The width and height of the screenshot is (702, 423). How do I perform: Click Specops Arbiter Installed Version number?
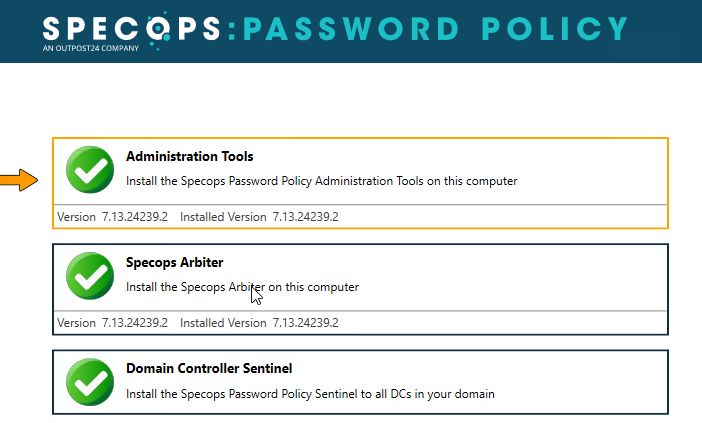[x=305, y=323]
